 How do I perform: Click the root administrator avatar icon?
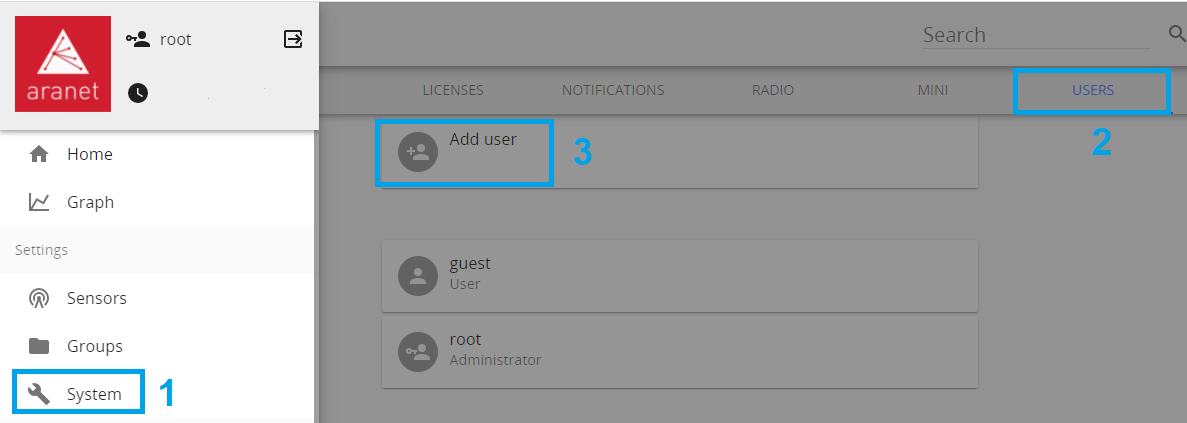(418, 352)
